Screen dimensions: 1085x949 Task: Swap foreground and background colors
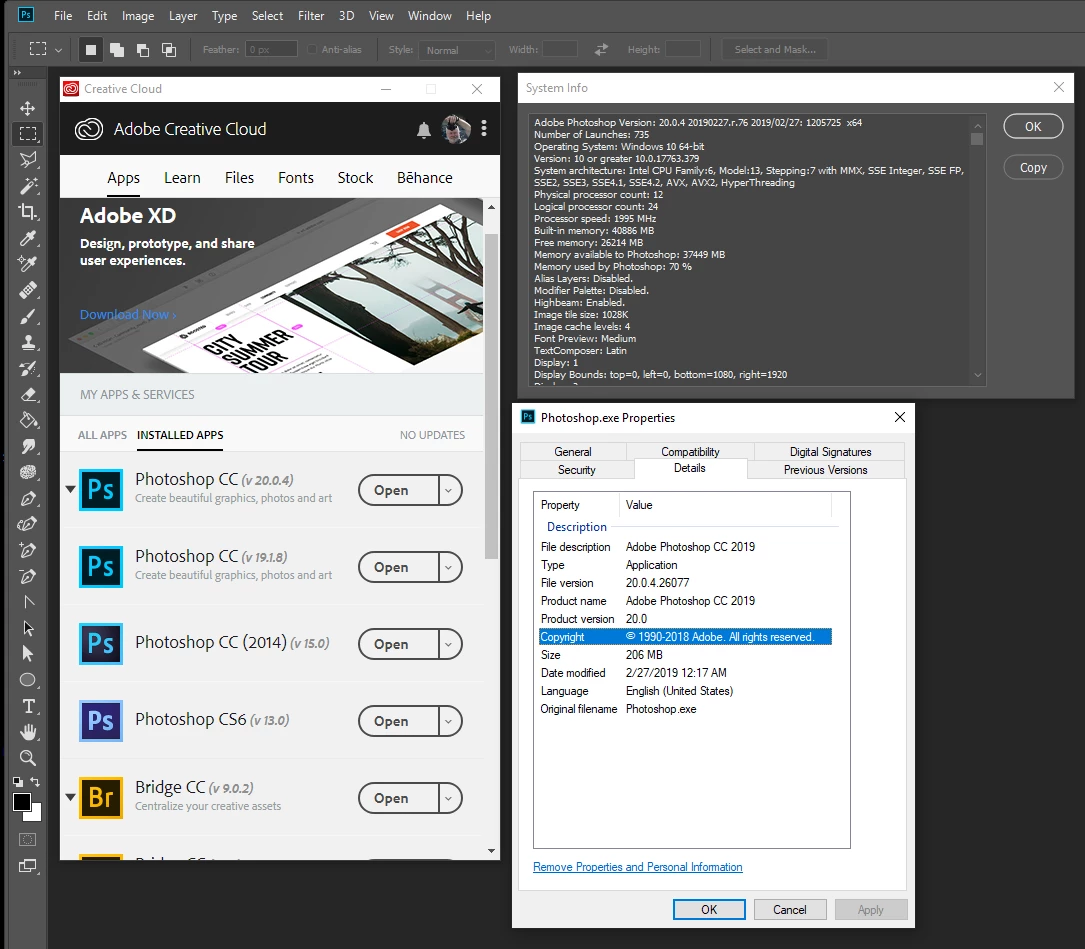(x=35, y=782)
